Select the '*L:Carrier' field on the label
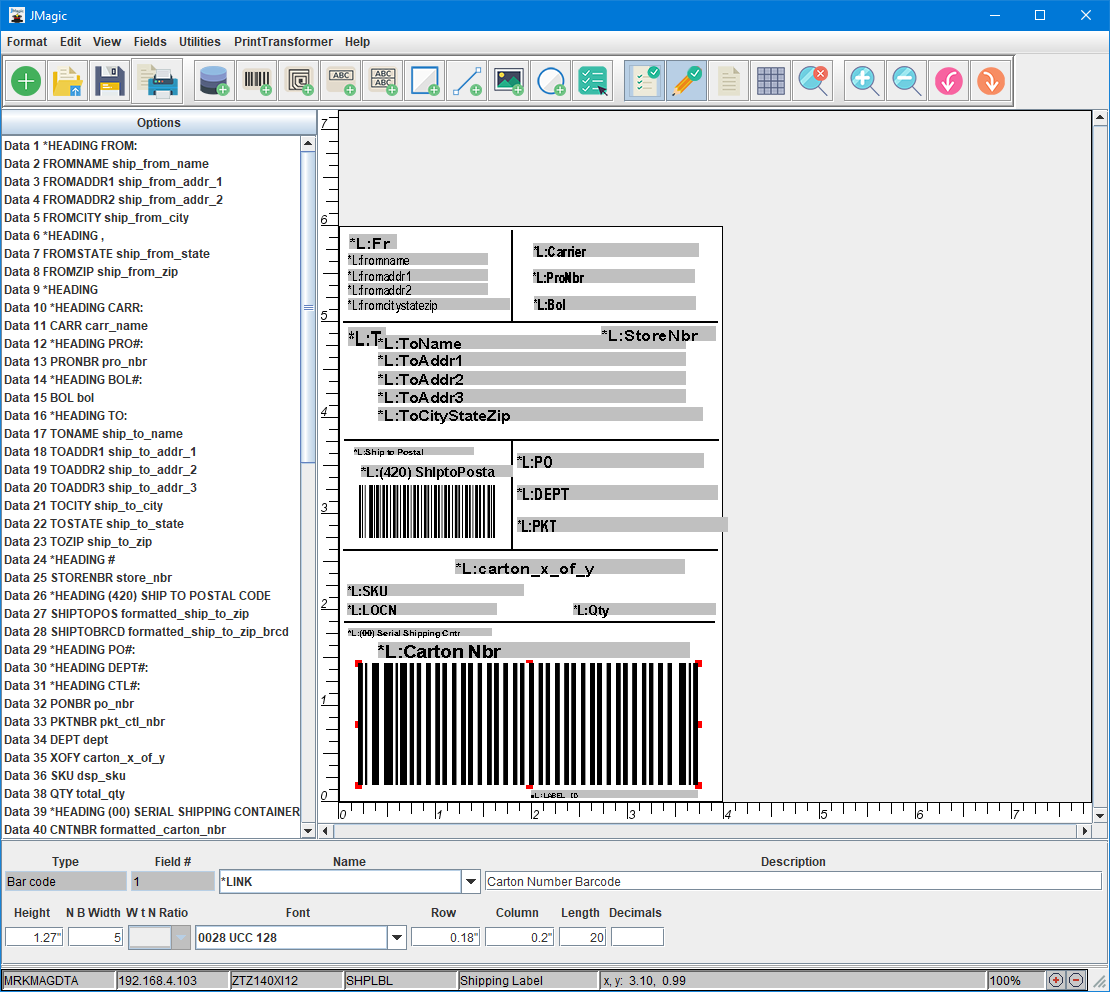Viewport: 1110px width, 992px height. click(x=615, y=251)
